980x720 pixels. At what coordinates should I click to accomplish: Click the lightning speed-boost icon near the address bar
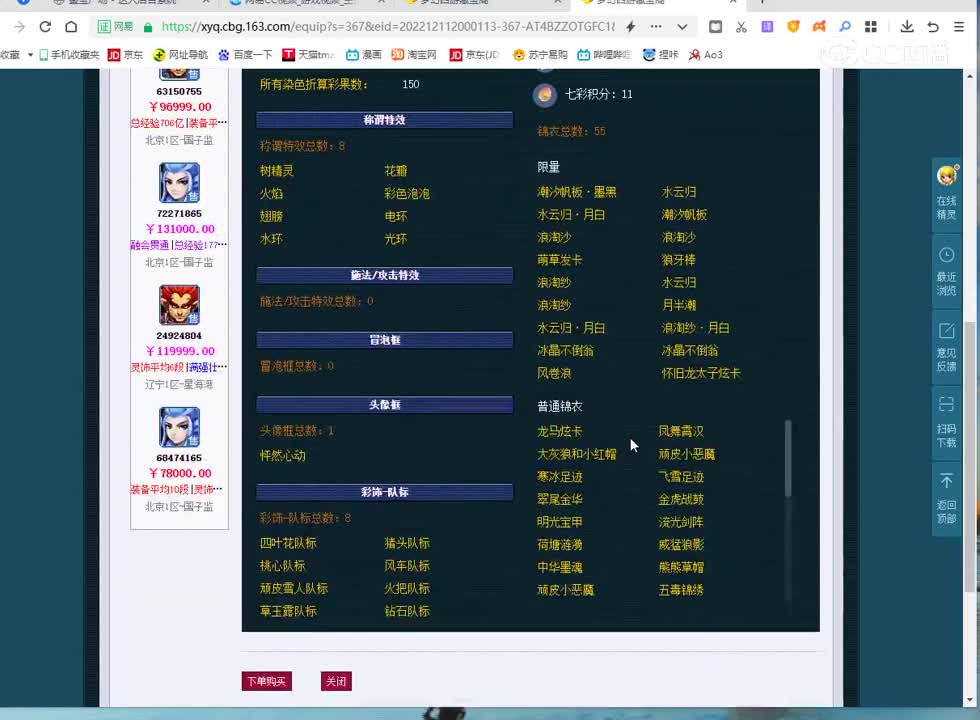[x=630, y=28]
